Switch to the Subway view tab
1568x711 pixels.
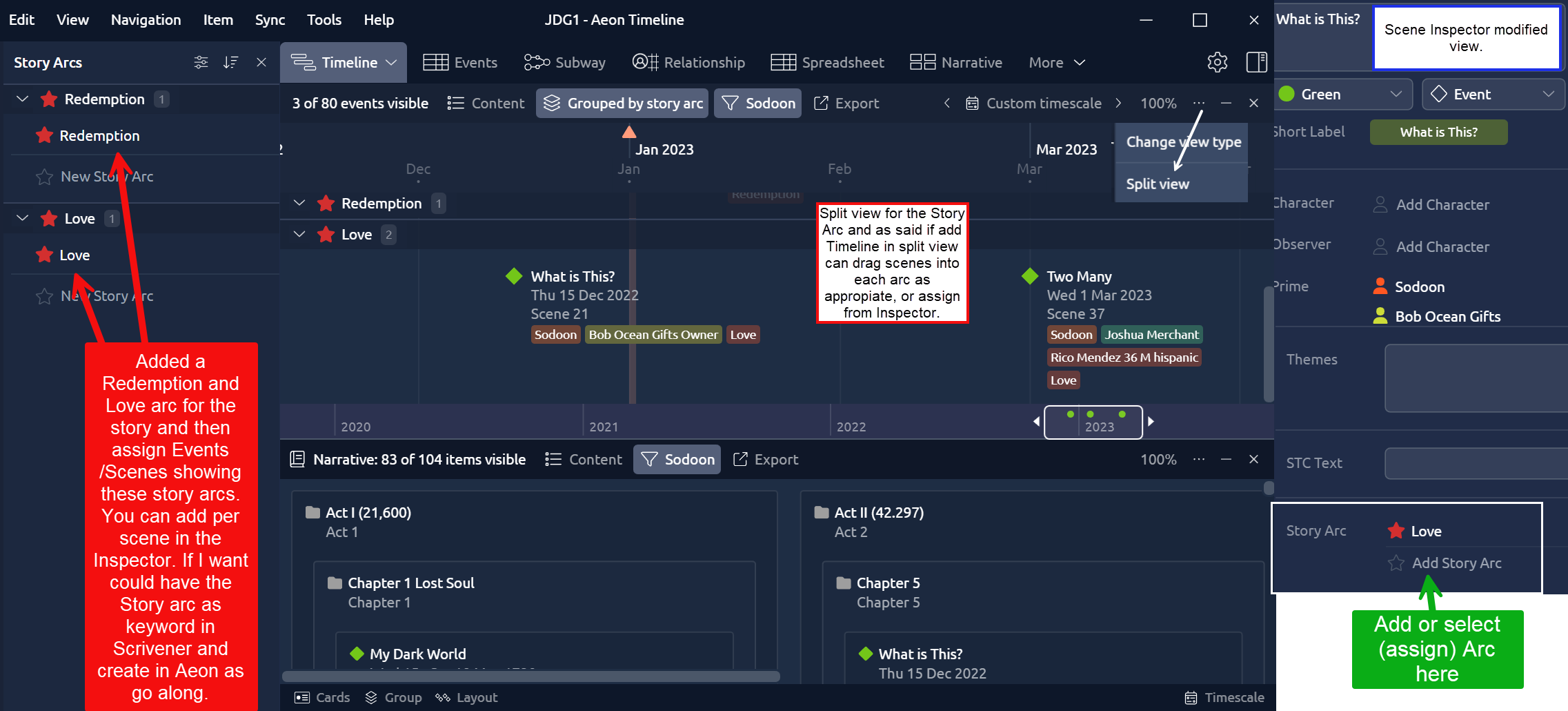(564, 62)
